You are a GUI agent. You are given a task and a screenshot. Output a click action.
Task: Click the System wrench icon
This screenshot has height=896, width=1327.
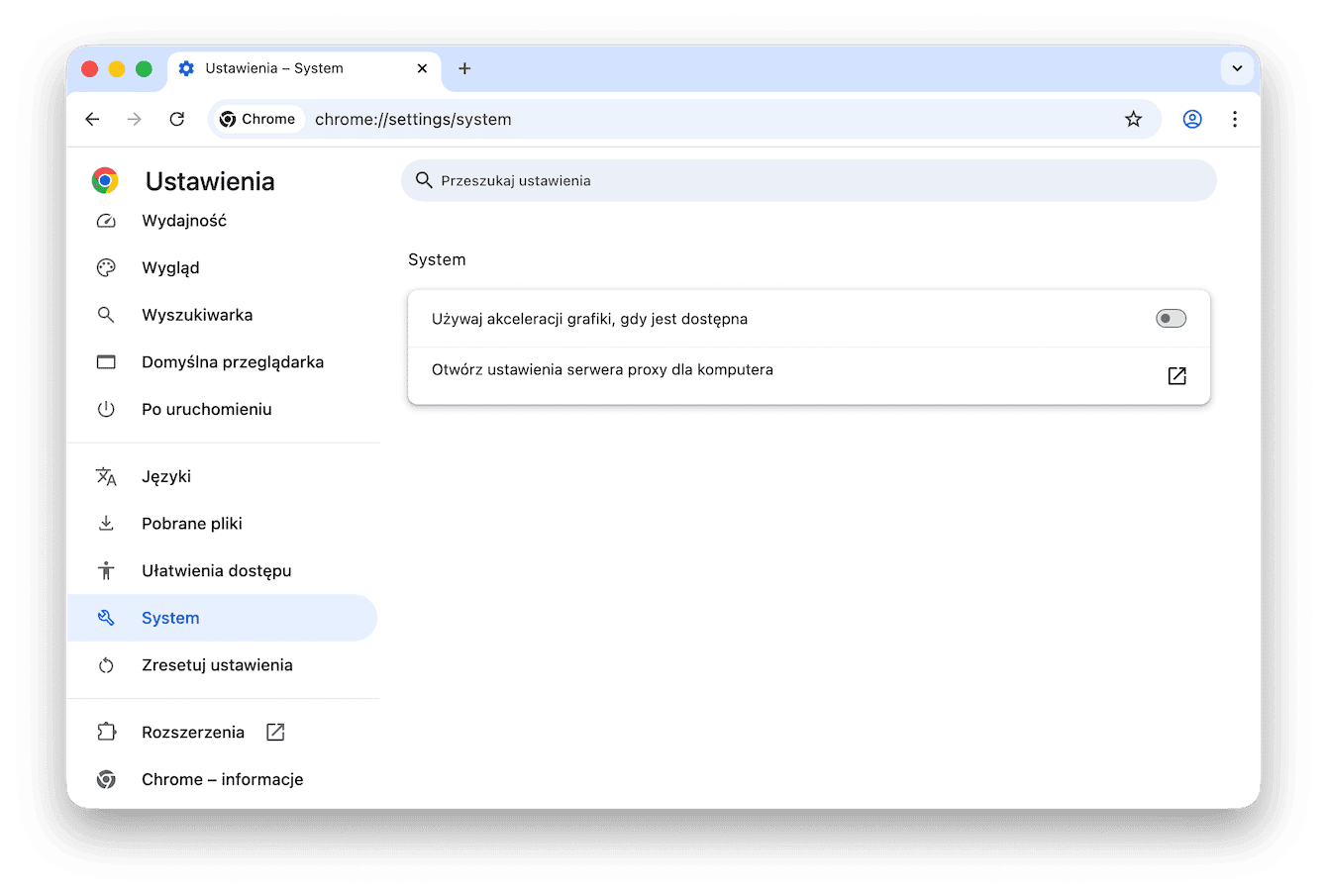pyautogui.click(x=106, y=618)
